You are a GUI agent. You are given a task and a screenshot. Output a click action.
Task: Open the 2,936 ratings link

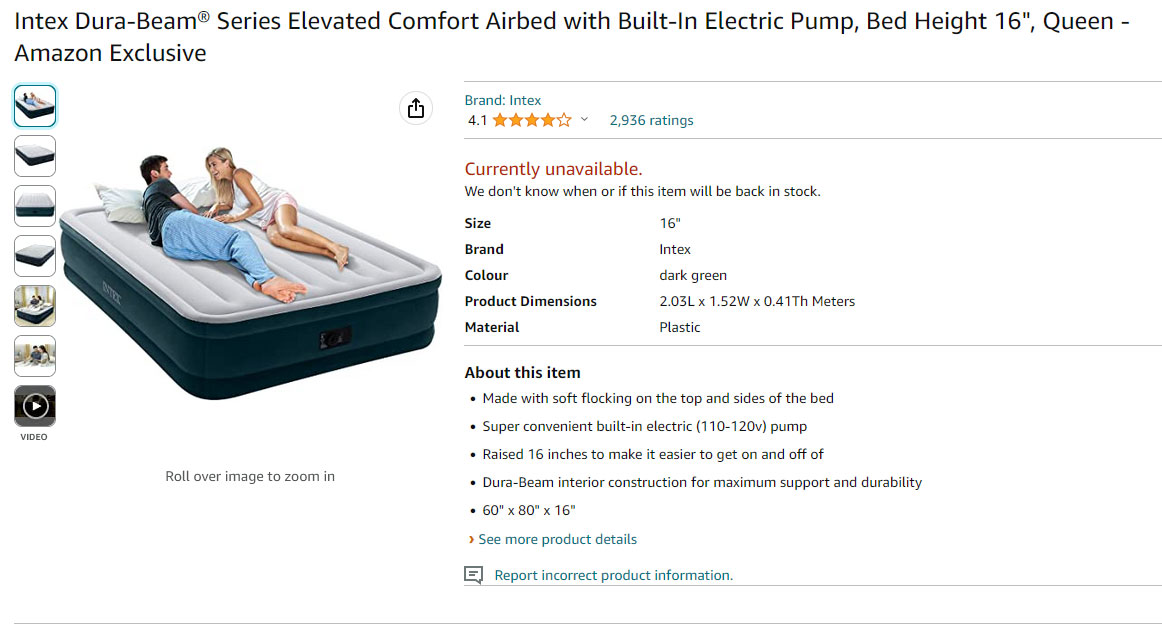click(x=651, y=120)
